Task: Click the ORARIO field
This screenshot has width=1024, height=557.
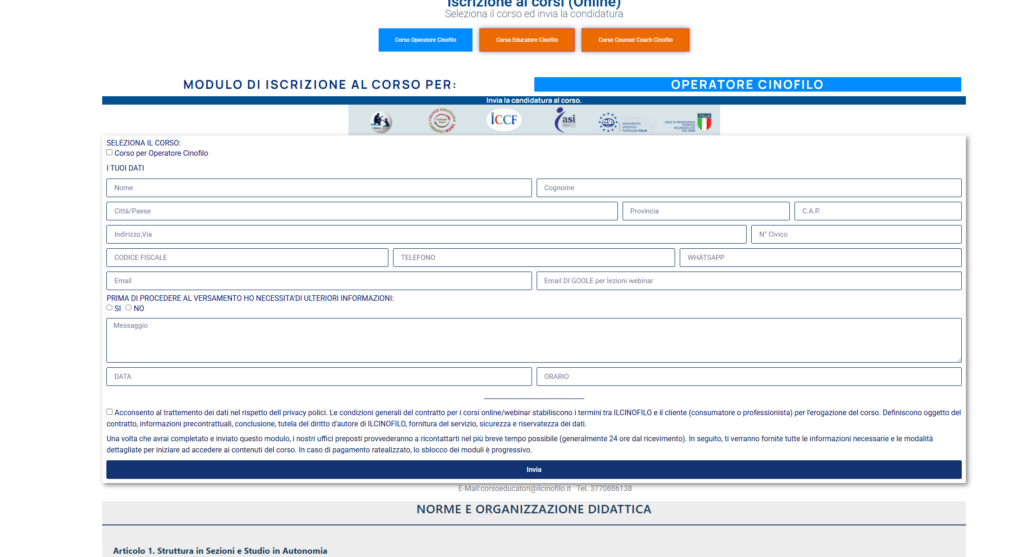Action: [748, 376]
